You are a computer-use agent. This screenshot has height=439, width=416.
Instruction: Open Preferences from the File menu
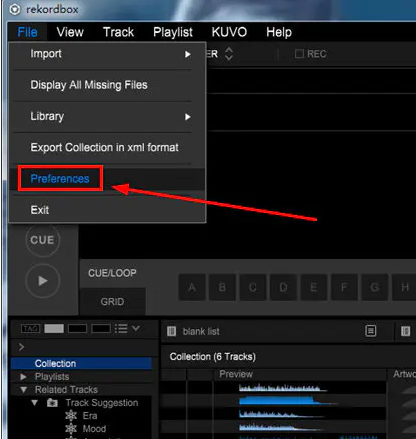[60, 179]
